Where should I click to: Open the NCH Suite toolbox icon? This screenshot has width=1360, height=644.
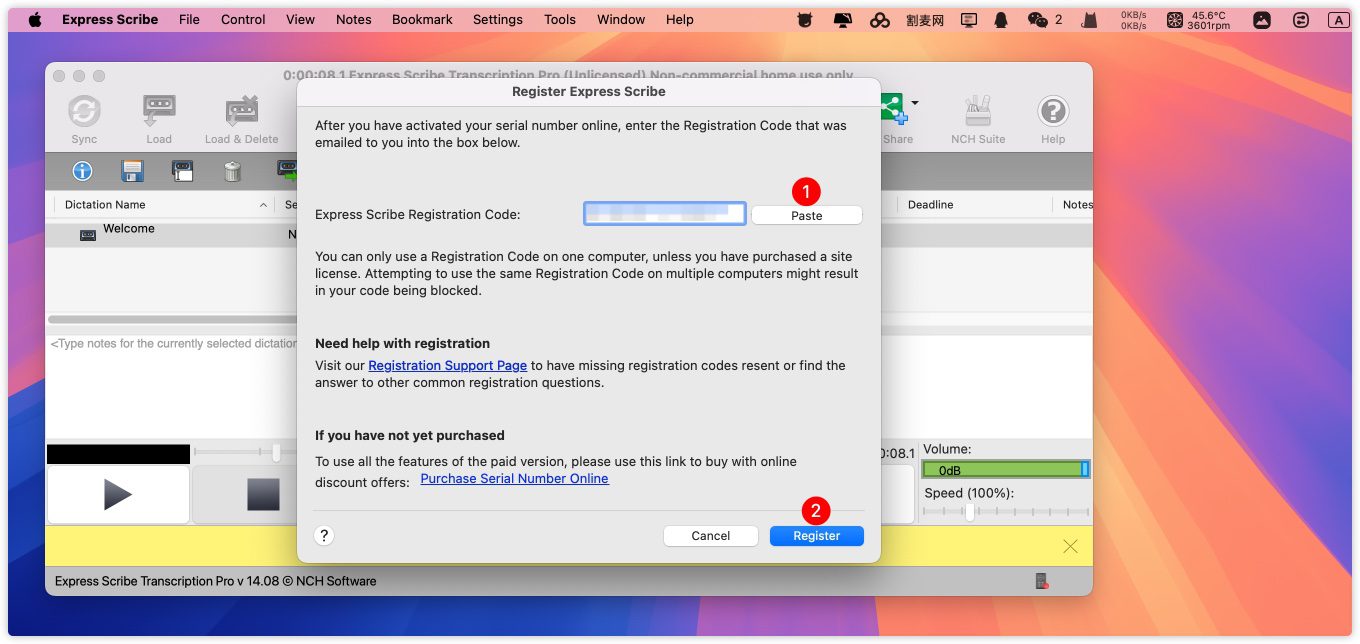click(977, 112)
